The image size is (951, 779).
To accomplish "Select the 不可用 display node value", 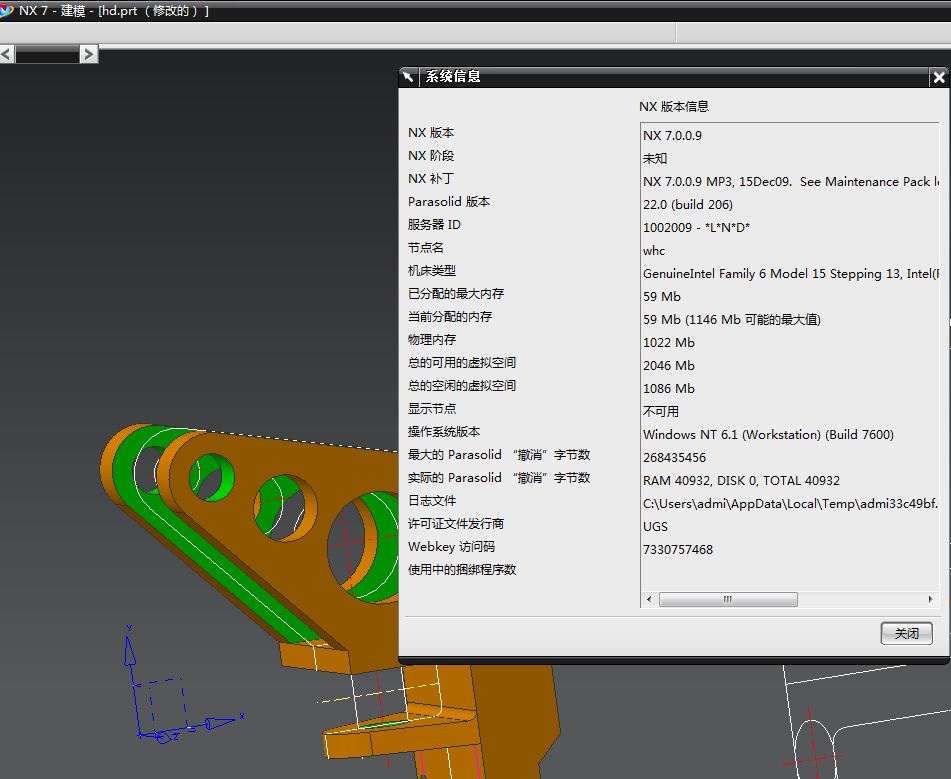I will pos(660,412).
